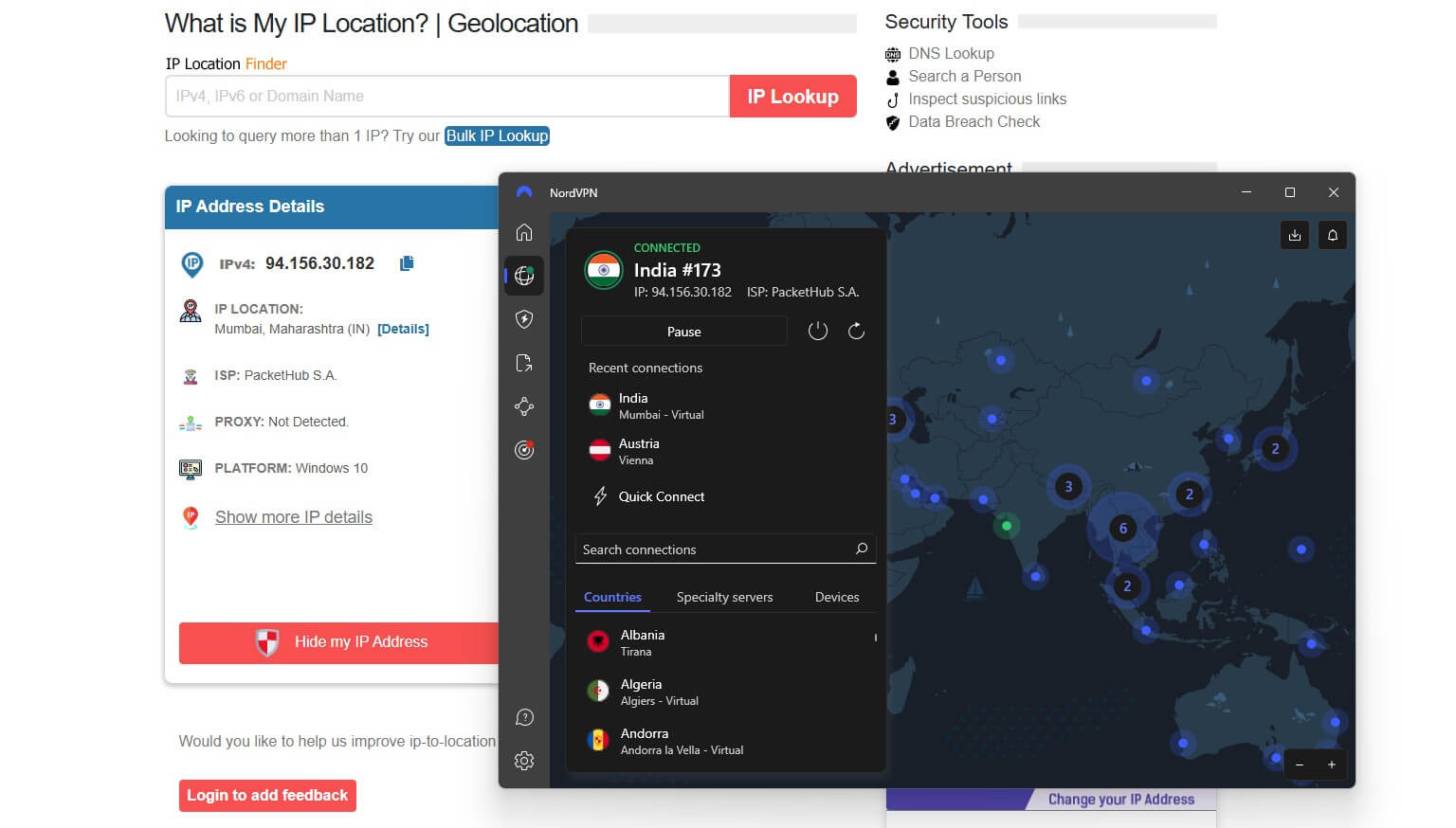Viewport: 1456px width, 828px height.
Task: Click Hide my IP Address button
Action: tap(338, 642)
